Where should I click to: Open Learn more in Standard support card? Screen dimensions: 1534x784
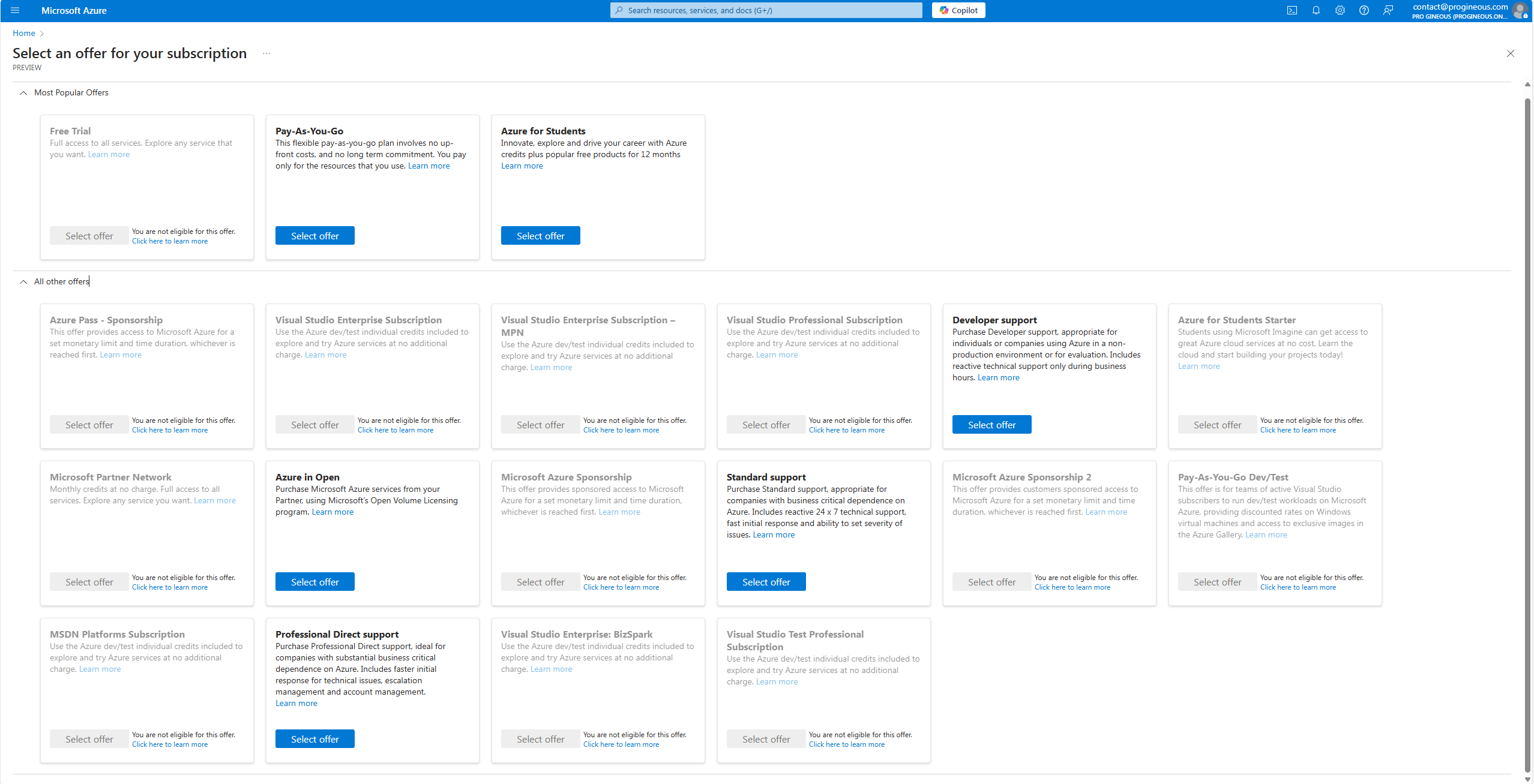click(774, 535)
